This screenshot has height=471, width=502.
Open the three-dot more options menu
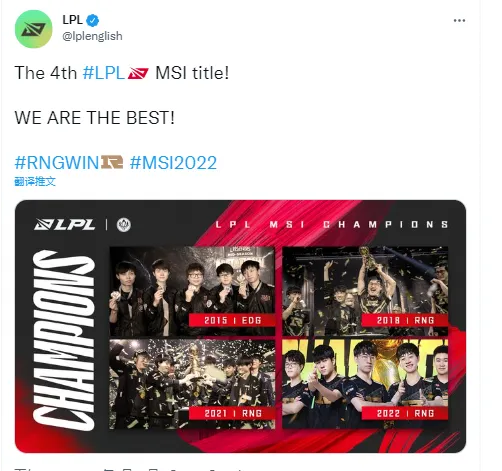[459, 21]
